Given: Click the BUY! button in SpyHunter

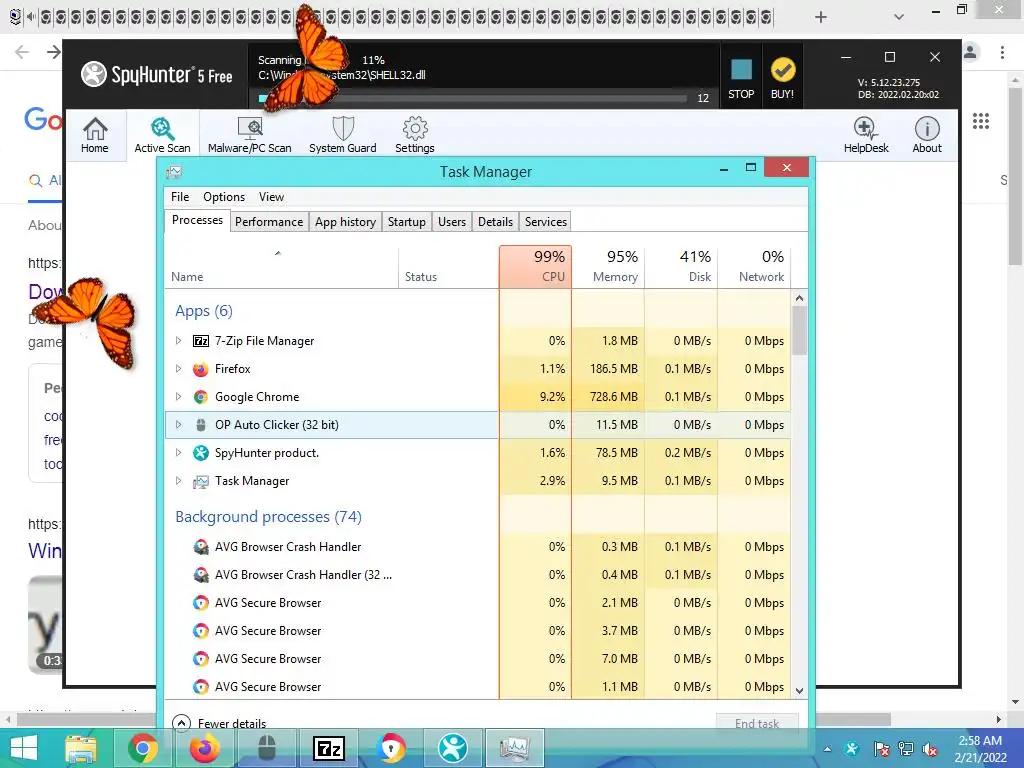Looking at the screenshot, I should (782, 78).
